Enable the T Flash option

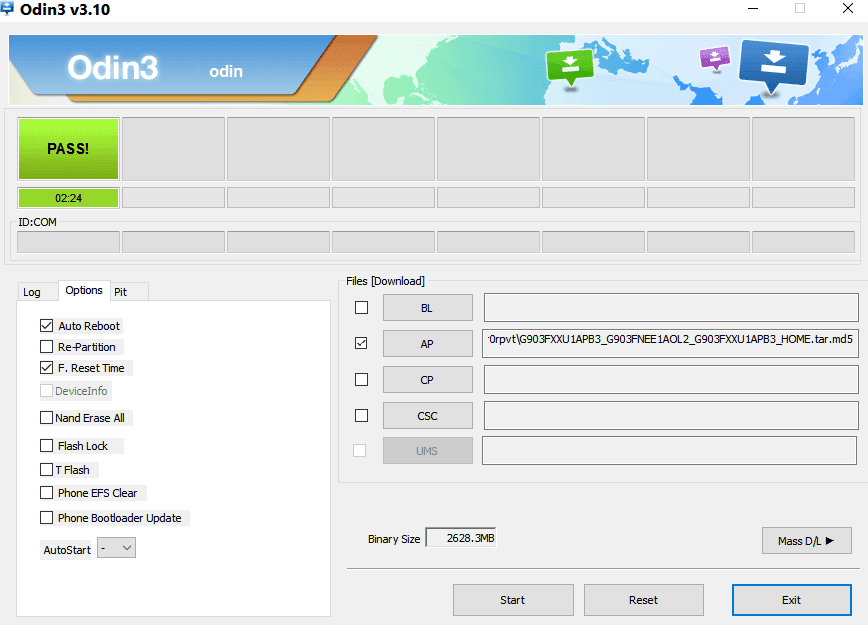(x=46, y=469)
